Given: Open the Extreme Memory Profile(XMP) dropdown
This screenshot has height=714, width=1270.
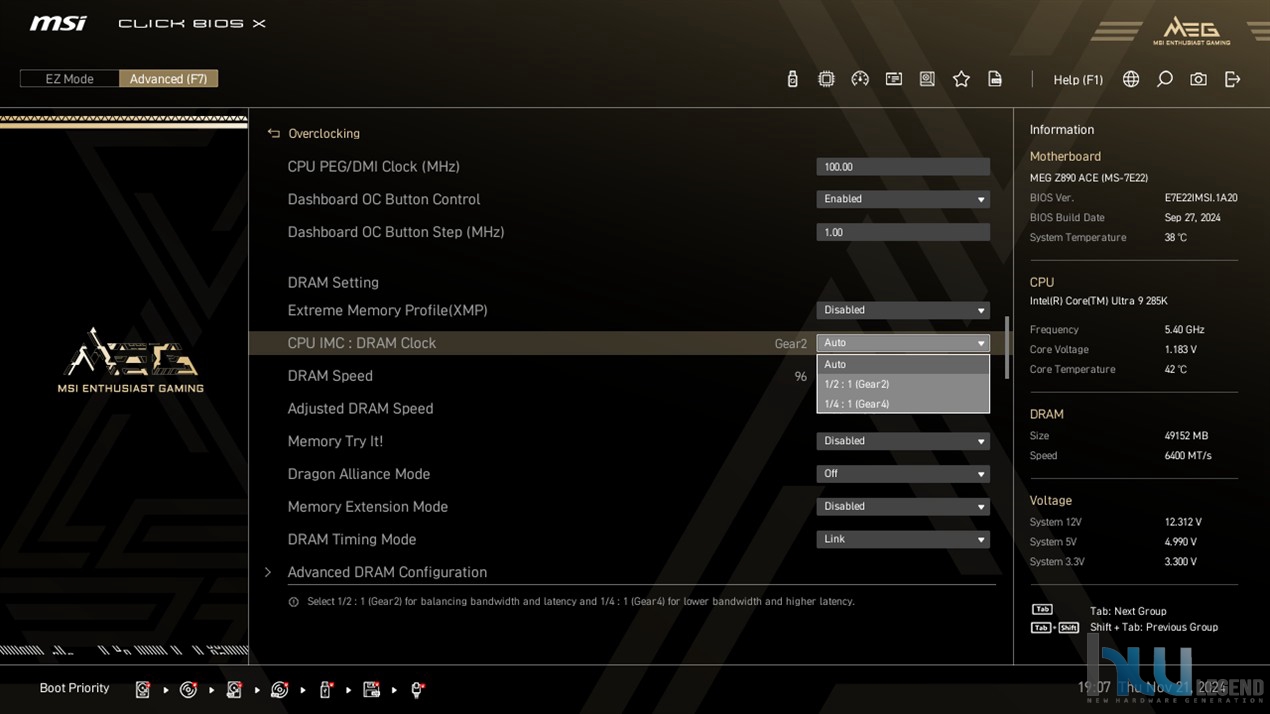Looking at the screenshot, I should (x=903, y=310).
